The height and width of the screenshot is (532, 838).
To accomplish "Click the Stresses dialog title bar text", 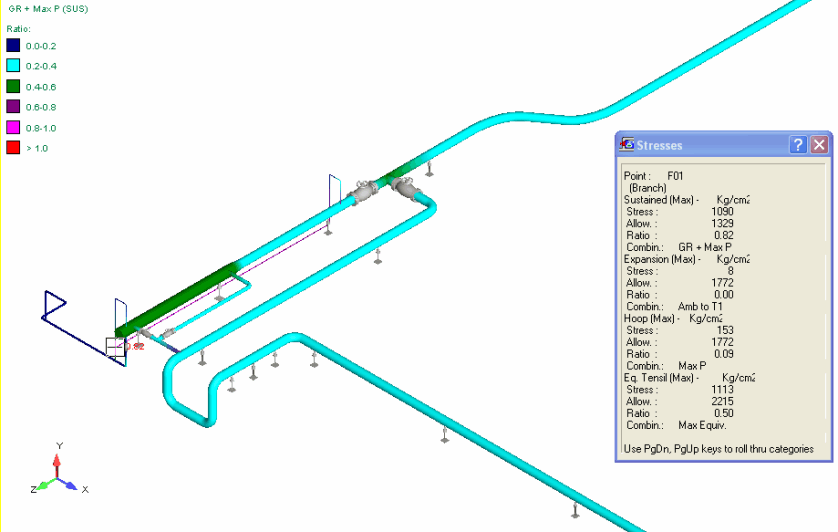I will tap(660, 145).
